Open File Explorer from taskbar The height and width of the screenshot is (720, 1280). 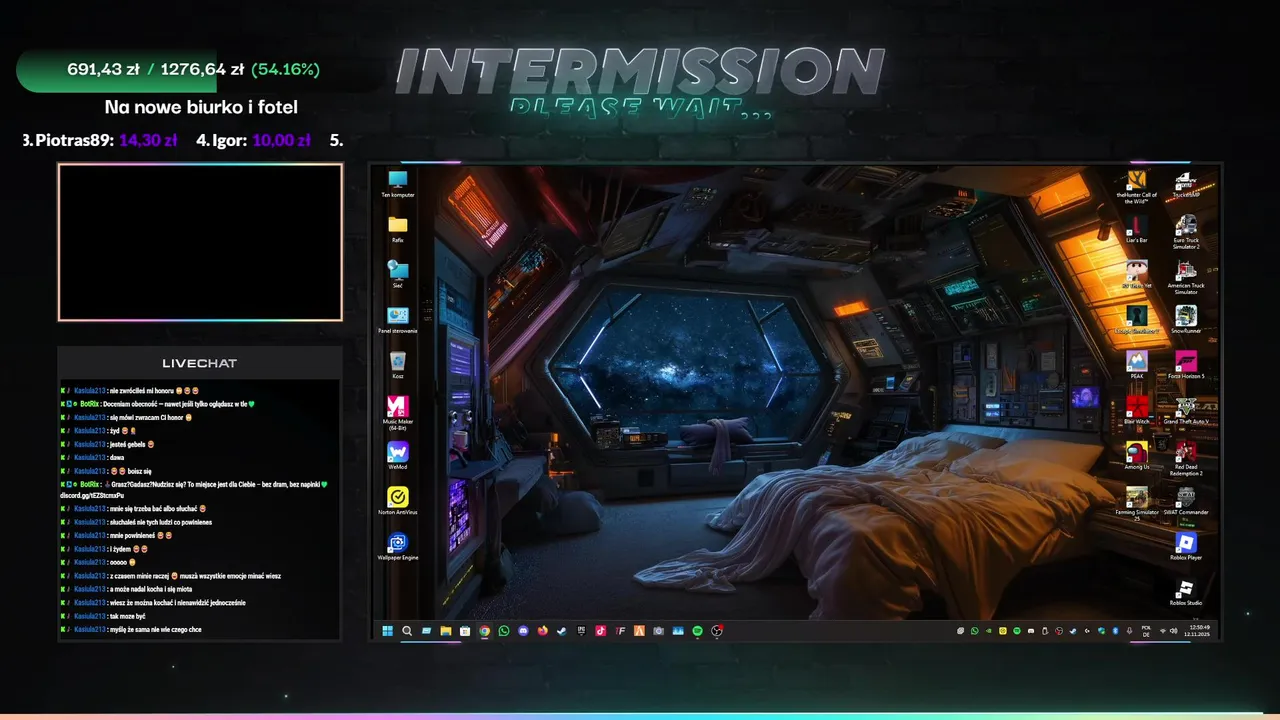point(446,631)
